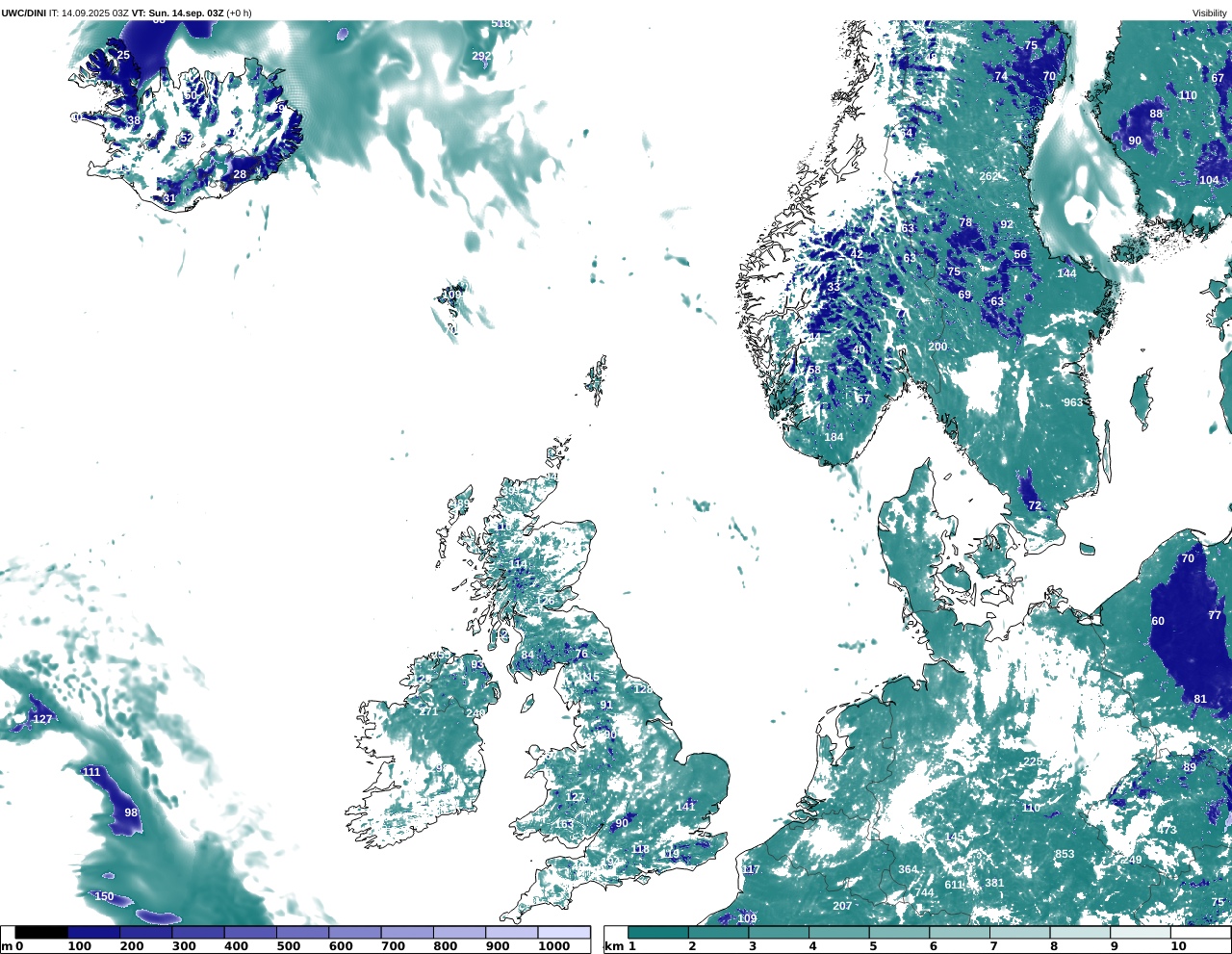
Task: Click the 1000 tick label on metre scale
Action: coord(553,946)
